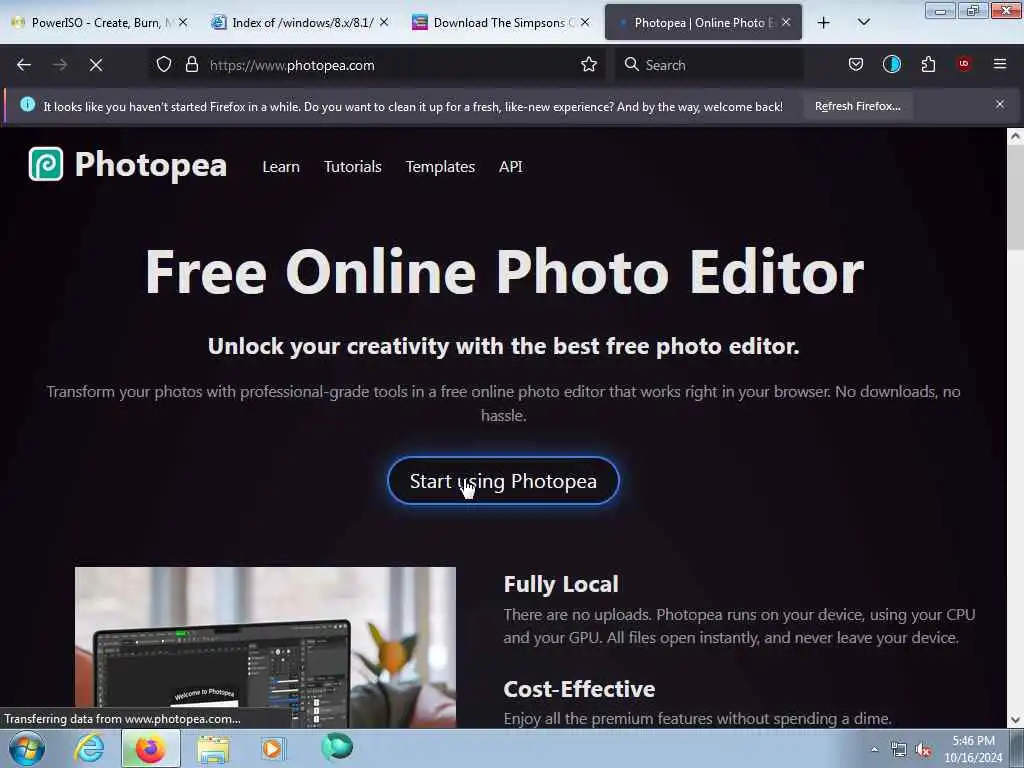1024x768 pixels.
Task: Switch to Download The Simpsons tab
Action: point(502,23)
